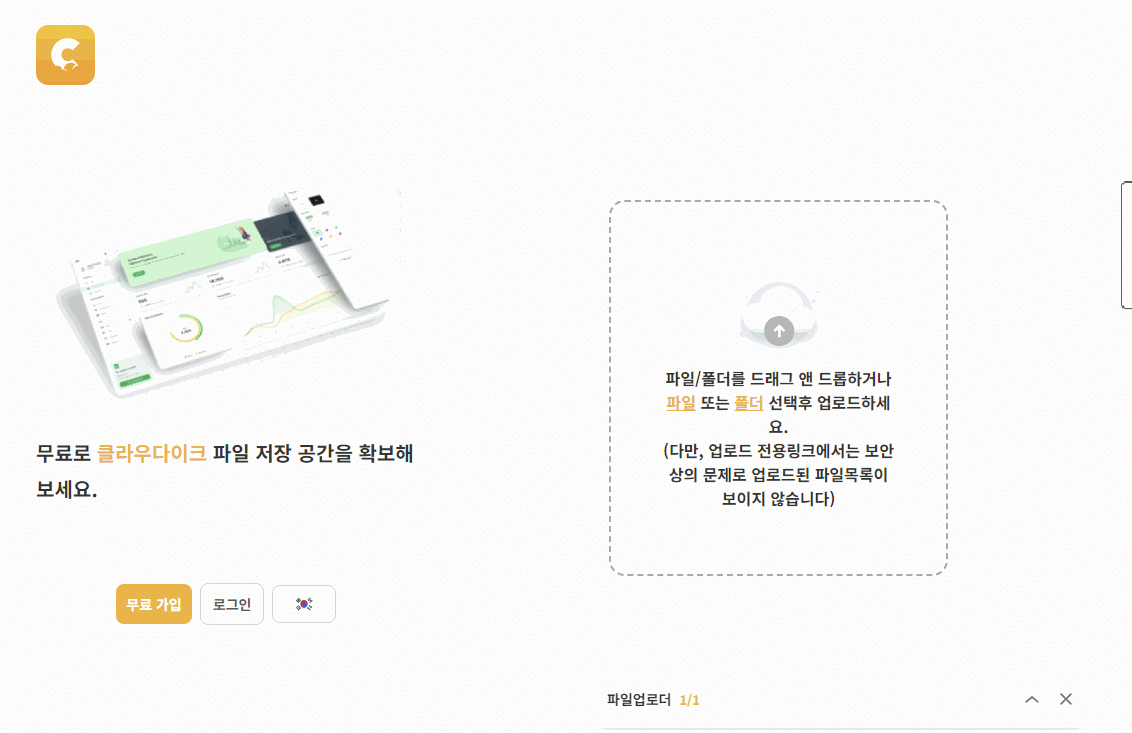1132x733 pixels.
Task: Click the partially visible panel at right edge
Action: [x=1126, y=246]
